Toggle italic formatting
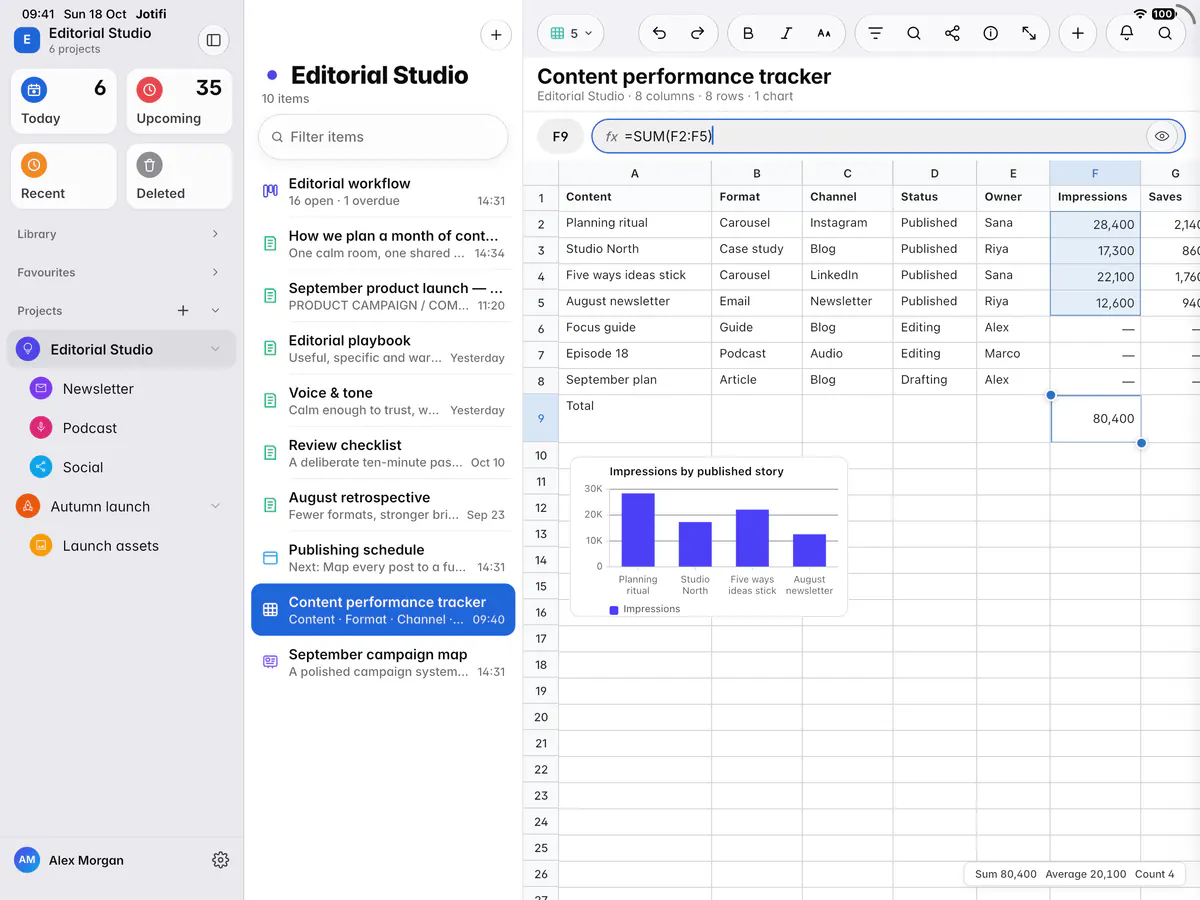The width and height of the screenshot is (1200, 900). click(786, 33)
